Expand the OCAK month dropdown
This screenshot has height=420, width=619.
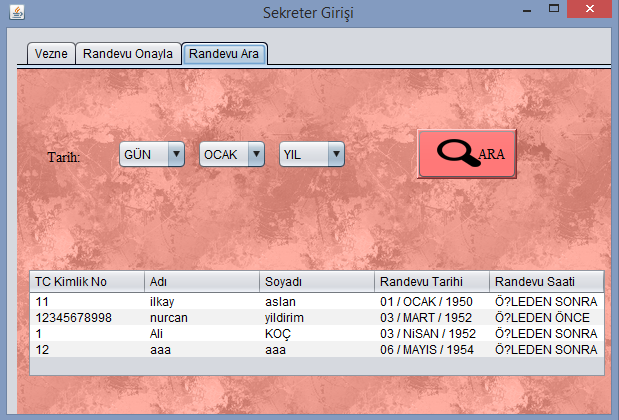coord(232,154)
